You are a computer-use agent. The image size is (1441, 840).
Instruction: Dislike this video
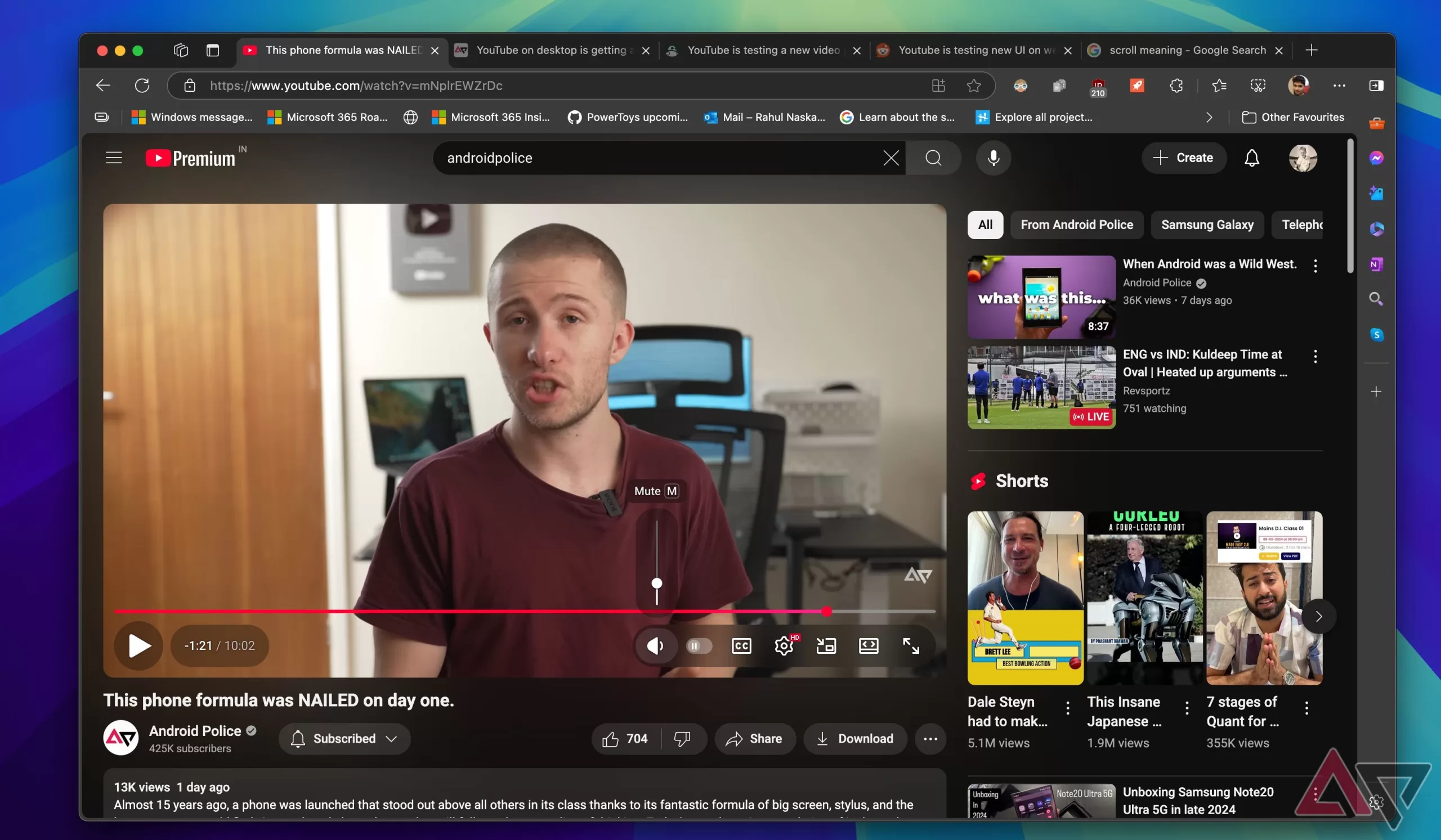(x=682, y=738)
